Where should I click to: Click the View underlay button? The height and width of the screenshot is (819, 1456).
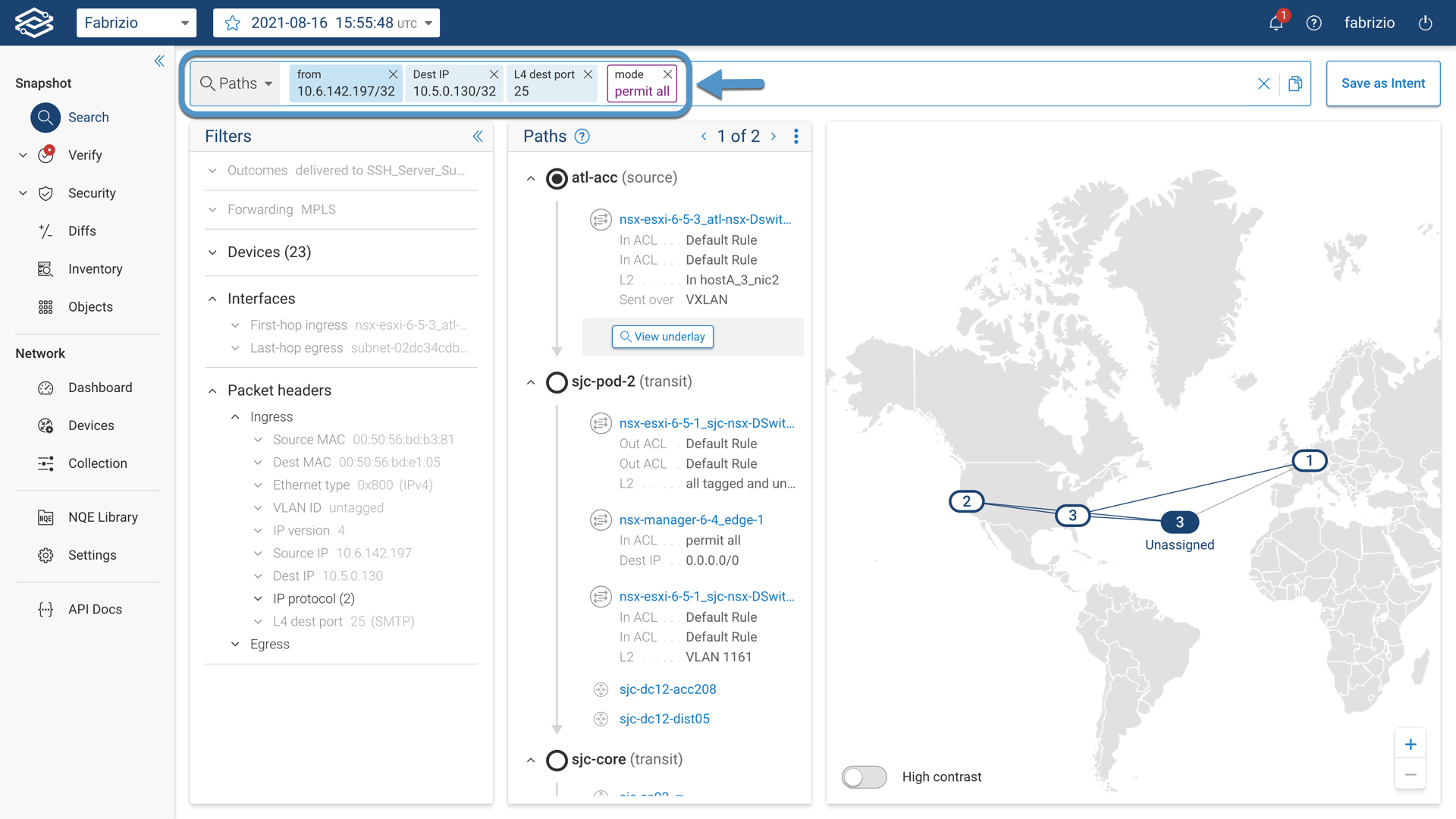click(662, 337)
